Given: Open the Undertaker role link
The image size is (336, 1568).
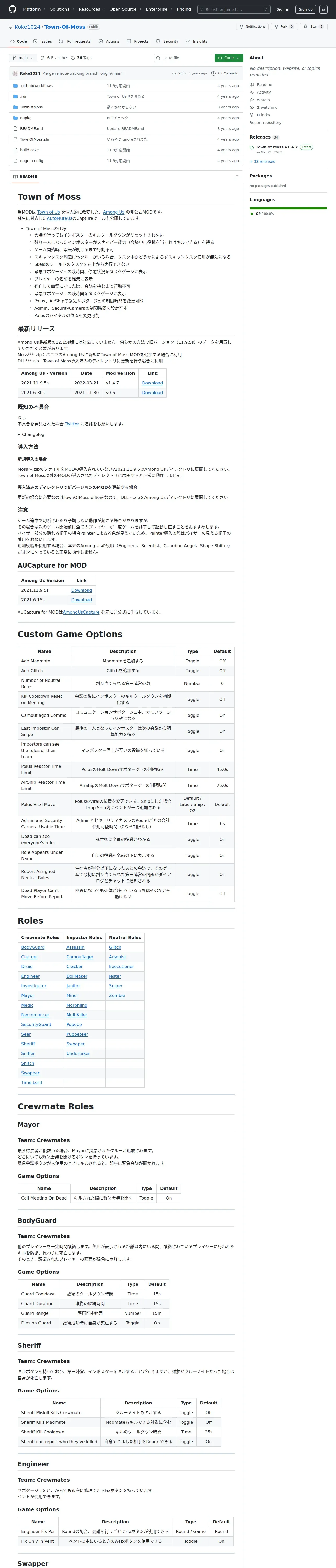Looking at the screenshot, I should (x=78, y=1054).
